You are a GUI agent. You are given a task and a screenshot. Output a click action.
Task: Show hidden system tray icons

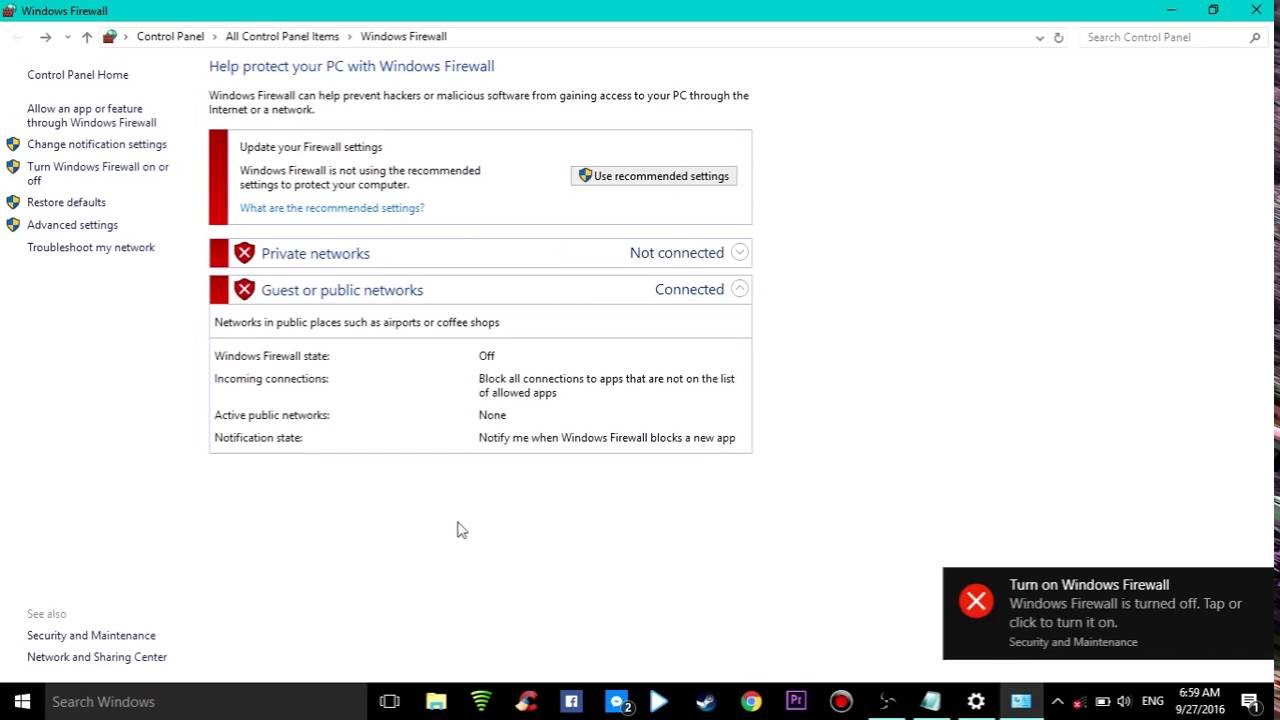click(x=1057, y=701)
